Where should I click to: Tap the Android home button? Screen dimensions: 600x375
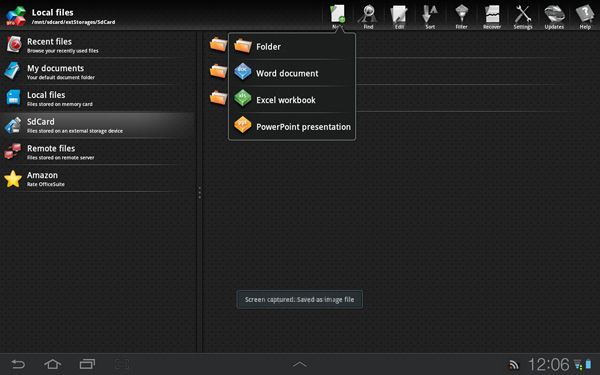[52, 364]
